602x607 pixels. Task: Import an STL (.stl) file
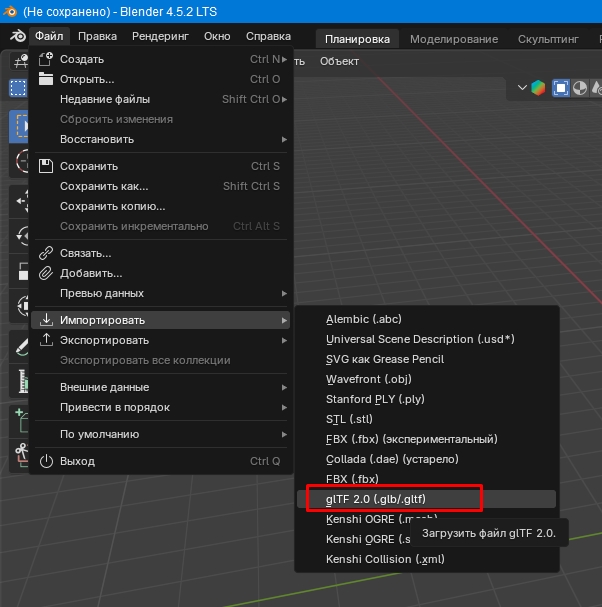426,420
